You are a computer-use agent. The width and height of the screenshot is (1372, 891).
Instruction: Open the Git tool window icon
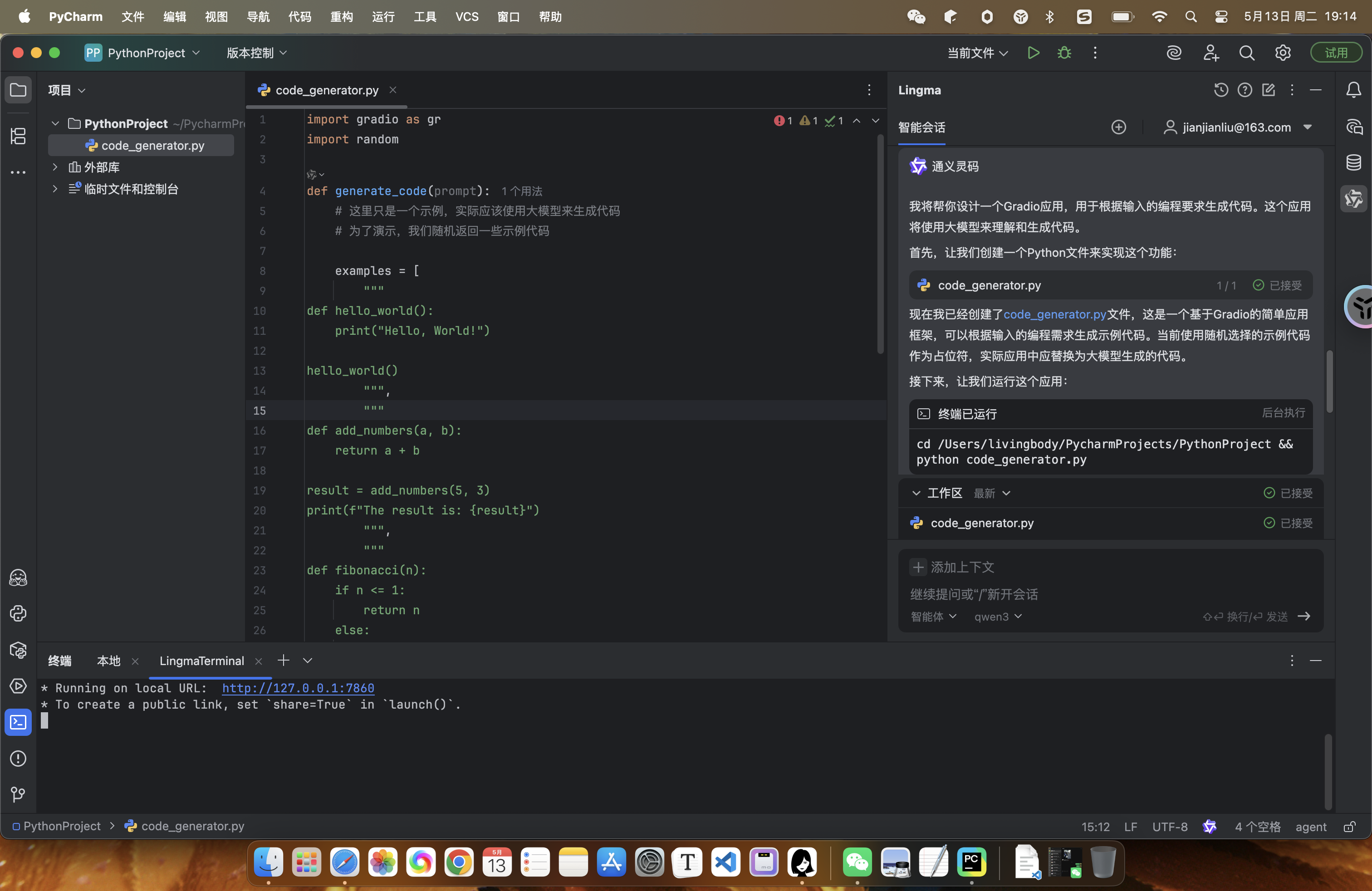(19, 794)
